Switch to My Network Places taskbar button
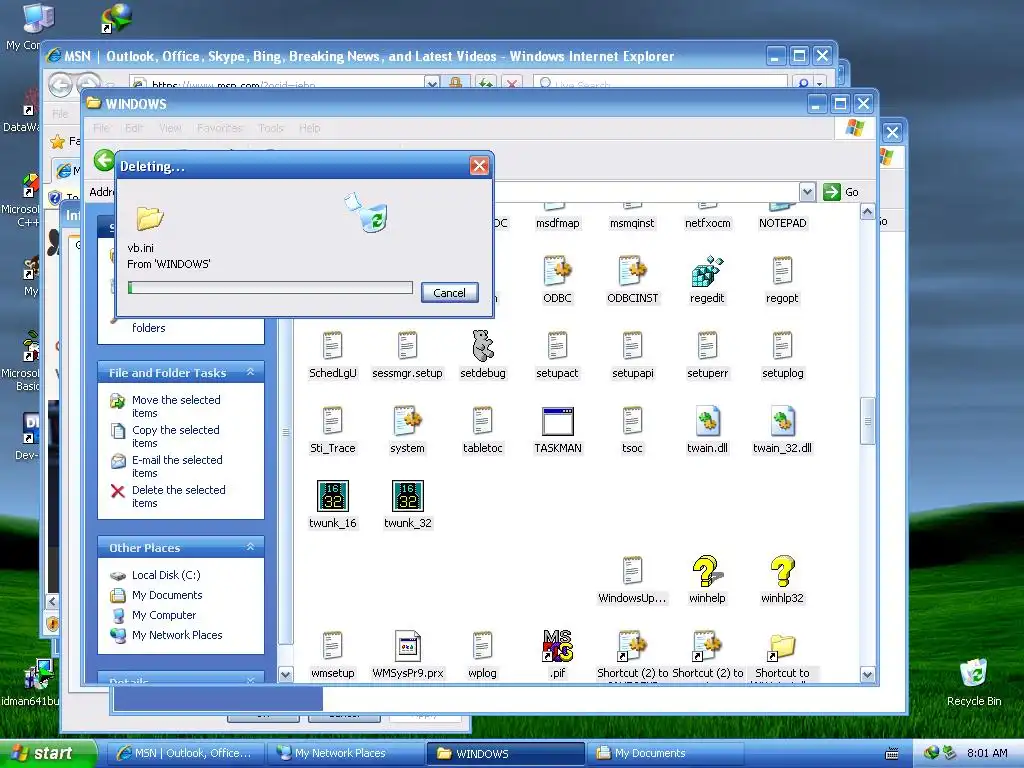The image size is (1024, 768). coord(347,753)
